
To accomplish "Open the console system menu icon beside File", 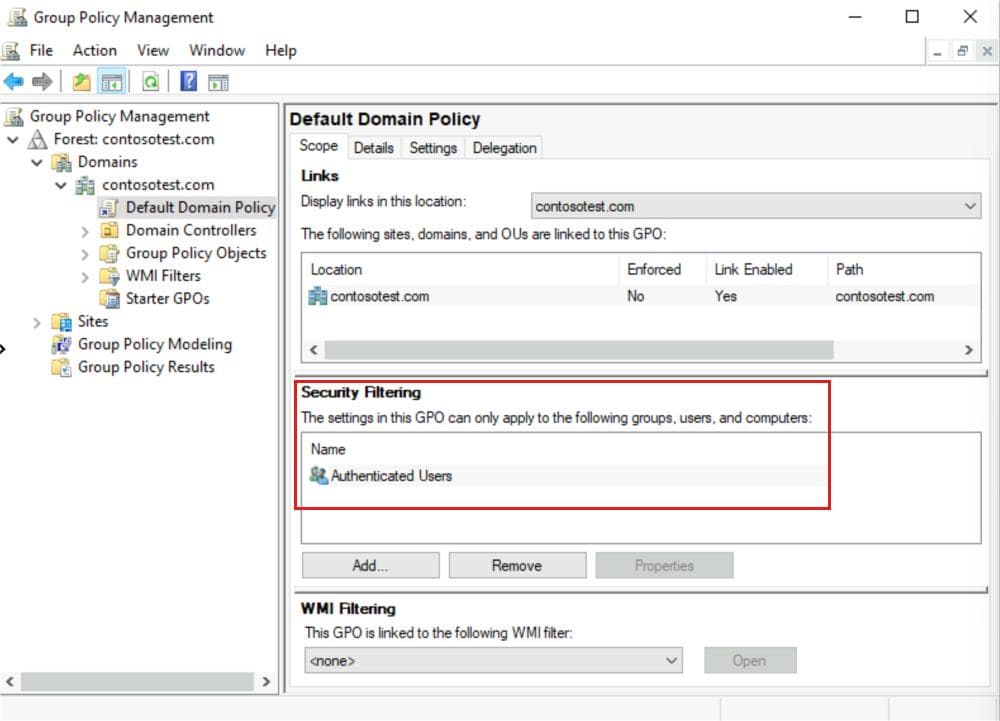I will (11, 50).
